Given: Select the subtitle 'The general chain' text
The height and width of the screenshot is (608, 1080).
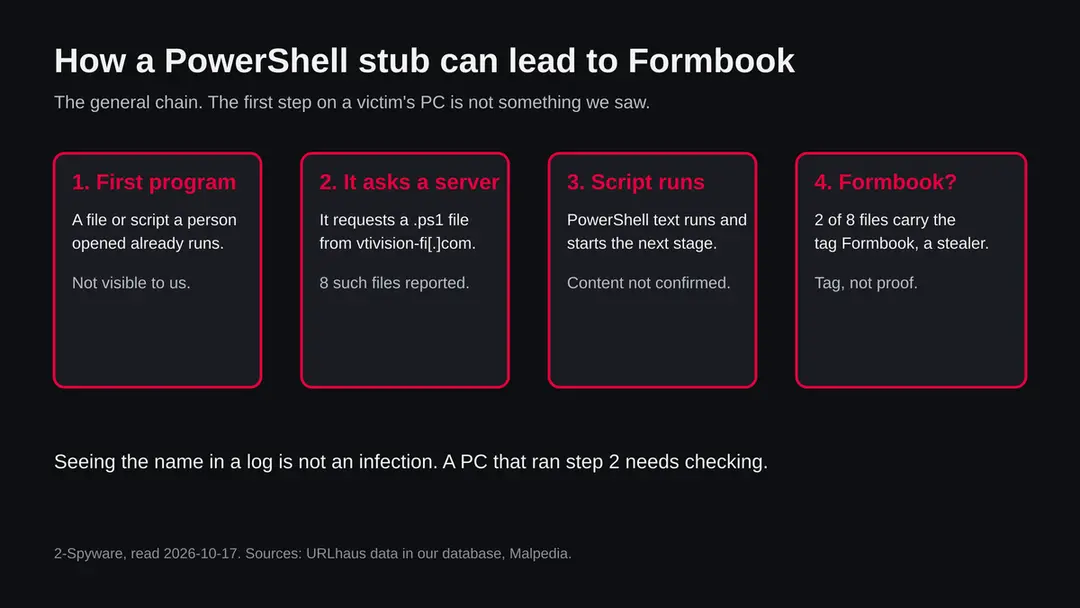Looking at the screenshot, I should coord(352,103).
